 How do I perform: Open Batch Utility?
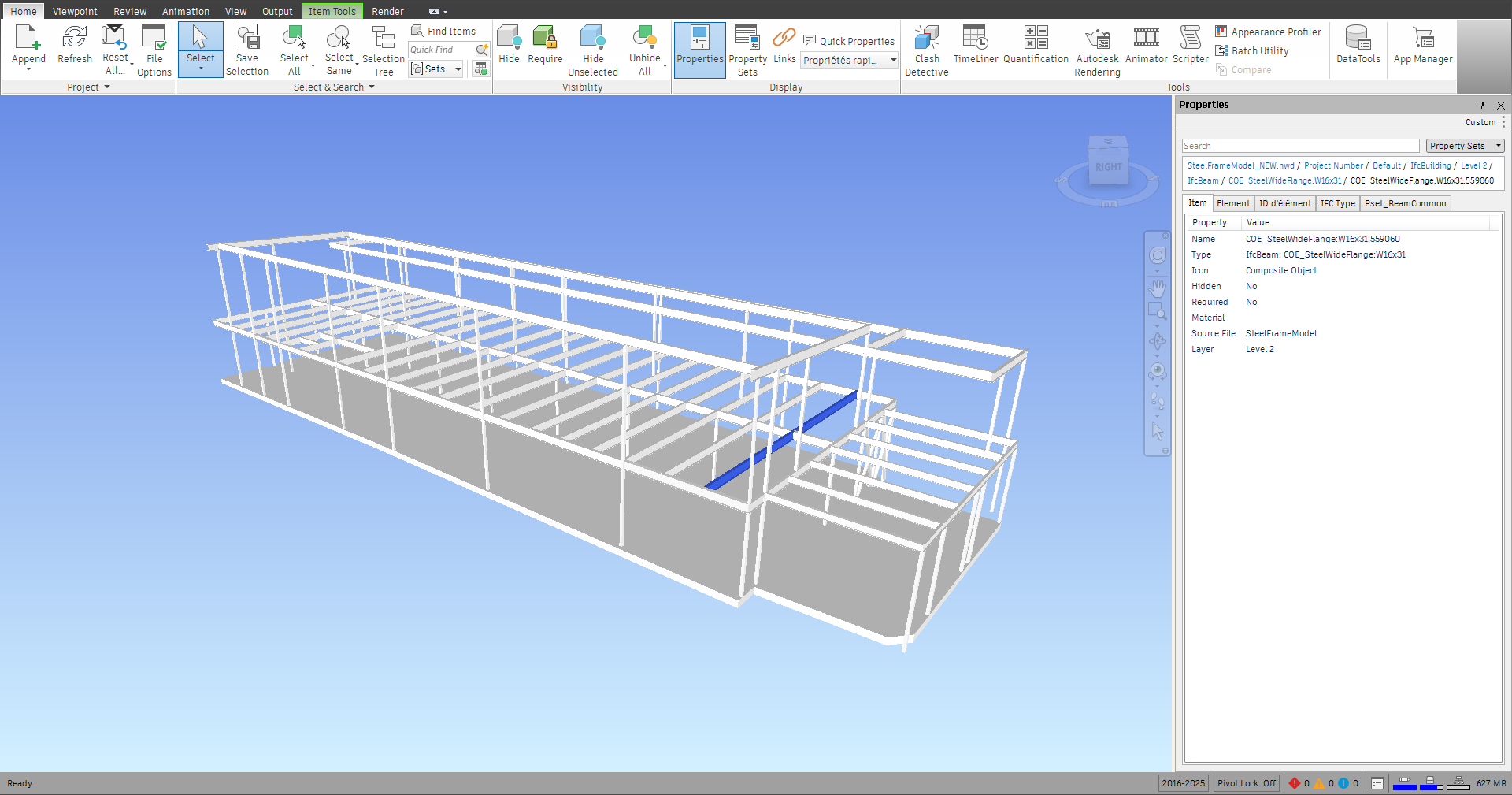tap(1252, 50)
